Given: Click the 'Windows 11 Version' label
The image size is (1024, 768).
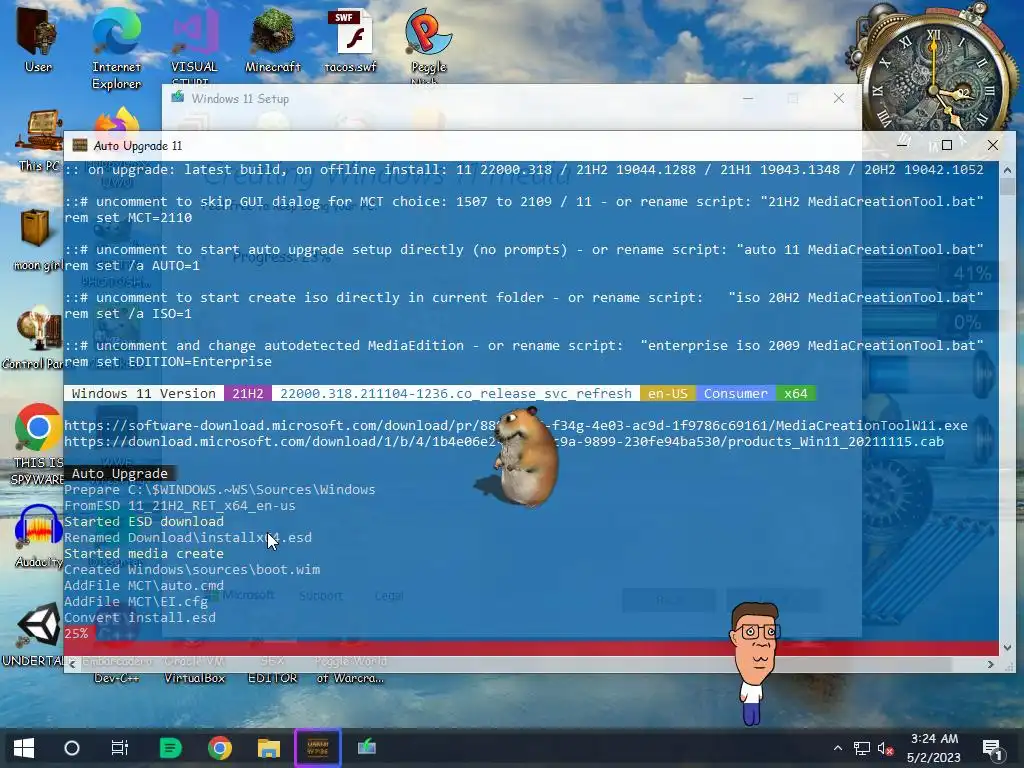Looking at the screenshot, I should click(x=144, y=393).
